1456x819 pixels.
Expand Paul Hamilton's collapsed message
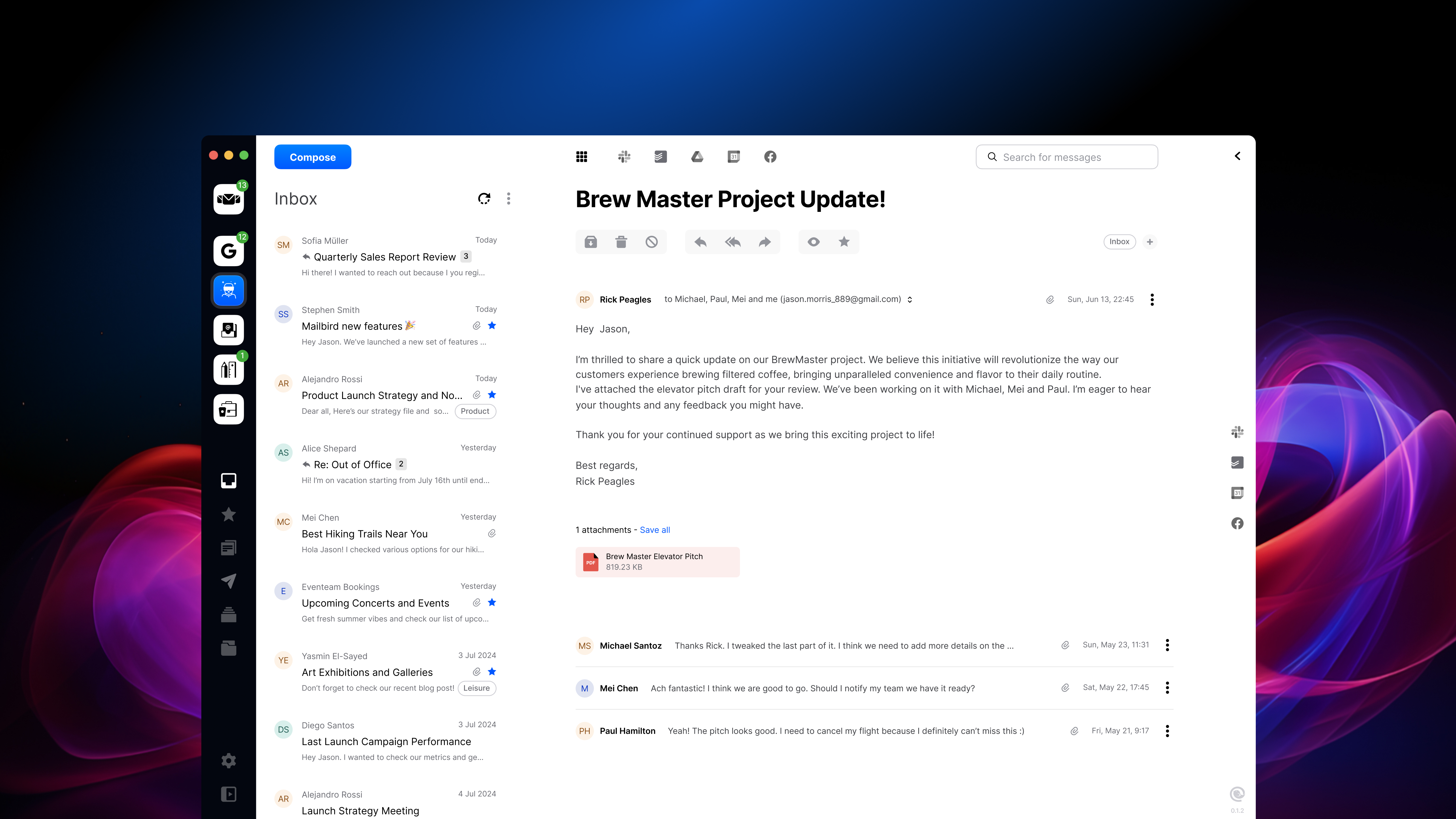(x=874, y=731)
